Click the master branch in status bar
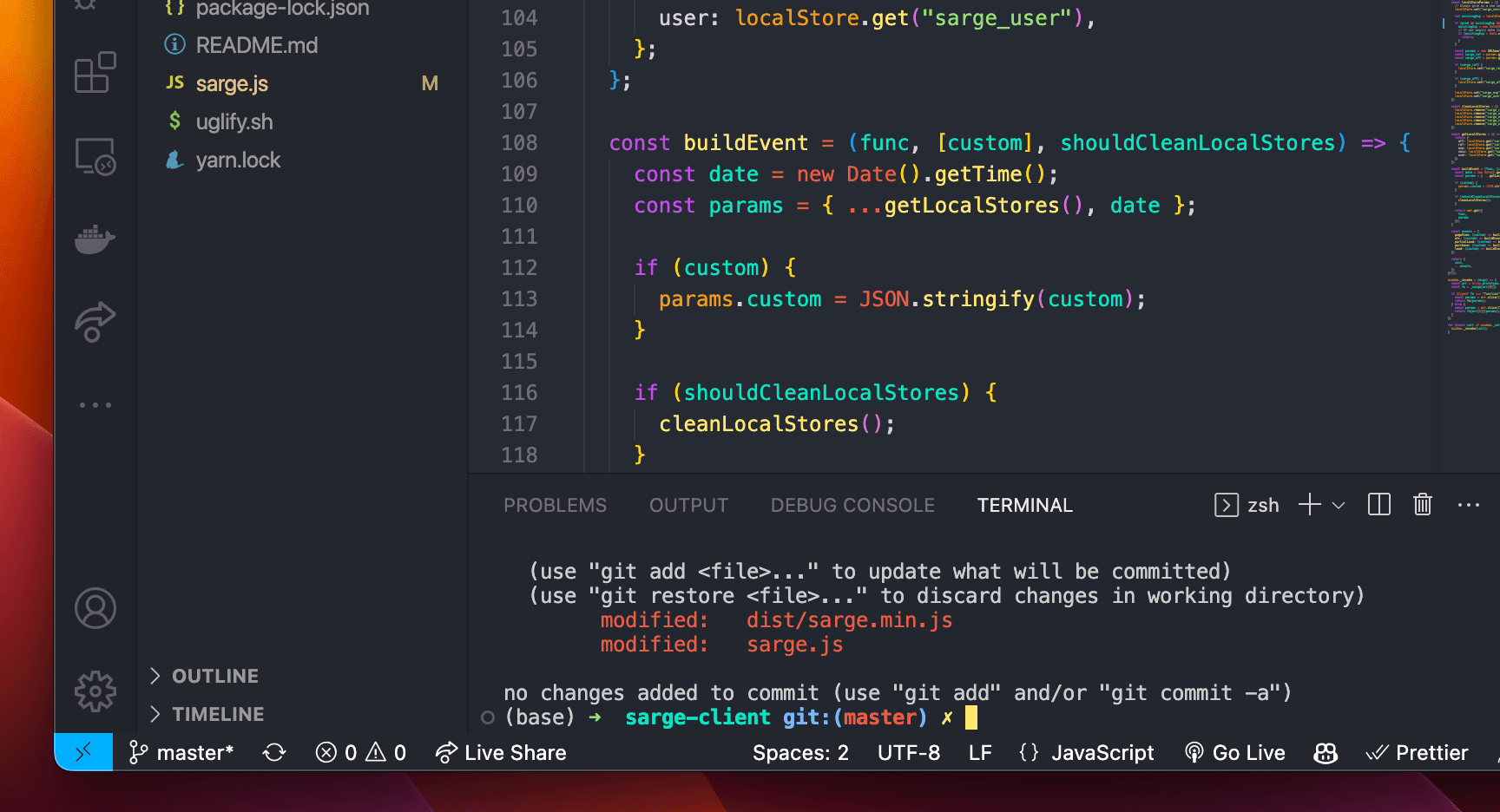Screen dimensions: 1500x812 (181, 753)
